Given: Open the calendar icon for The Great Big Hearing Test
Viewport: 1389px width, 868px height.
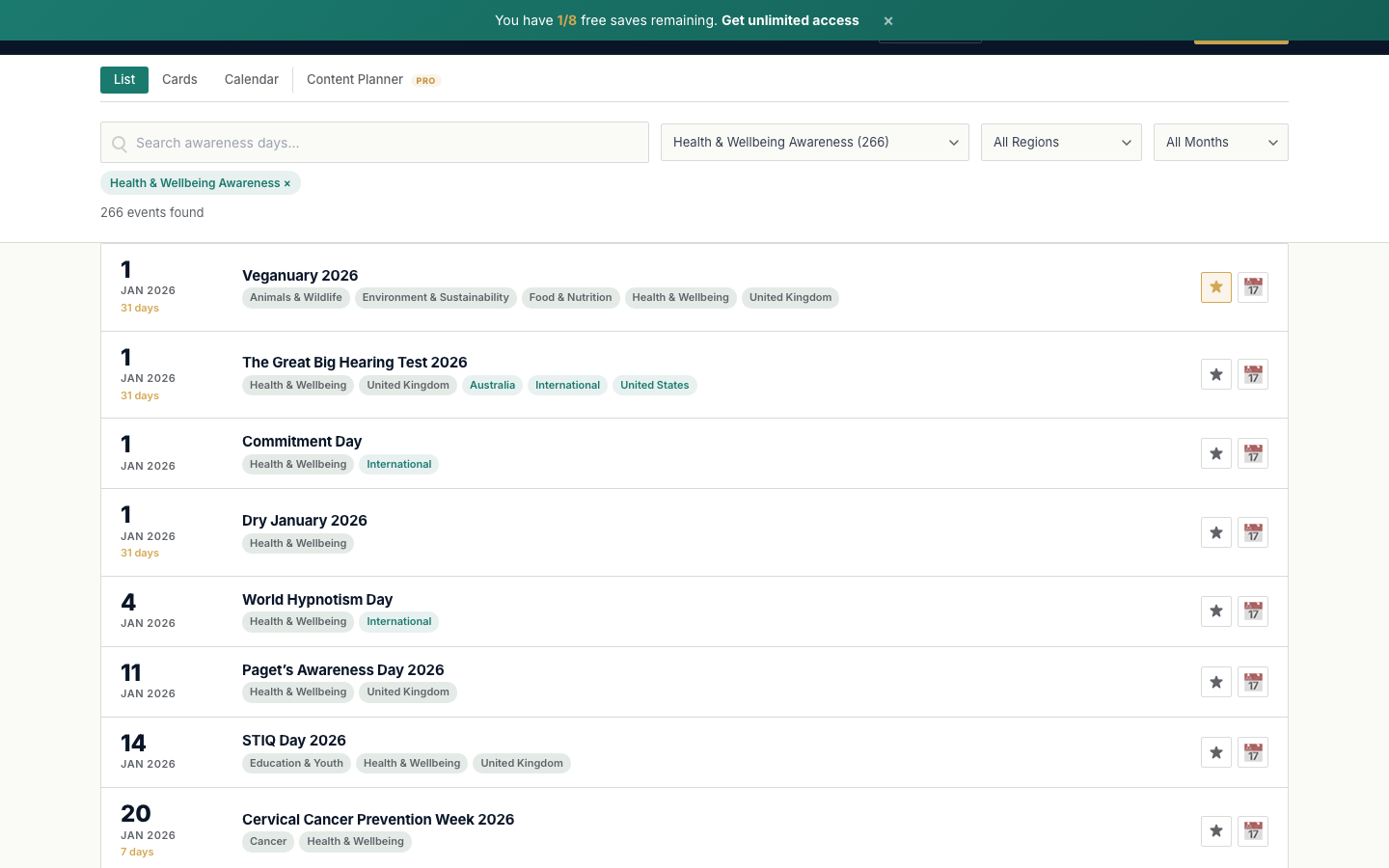Looking at the screenshot, I should [x=1253, y=373].
